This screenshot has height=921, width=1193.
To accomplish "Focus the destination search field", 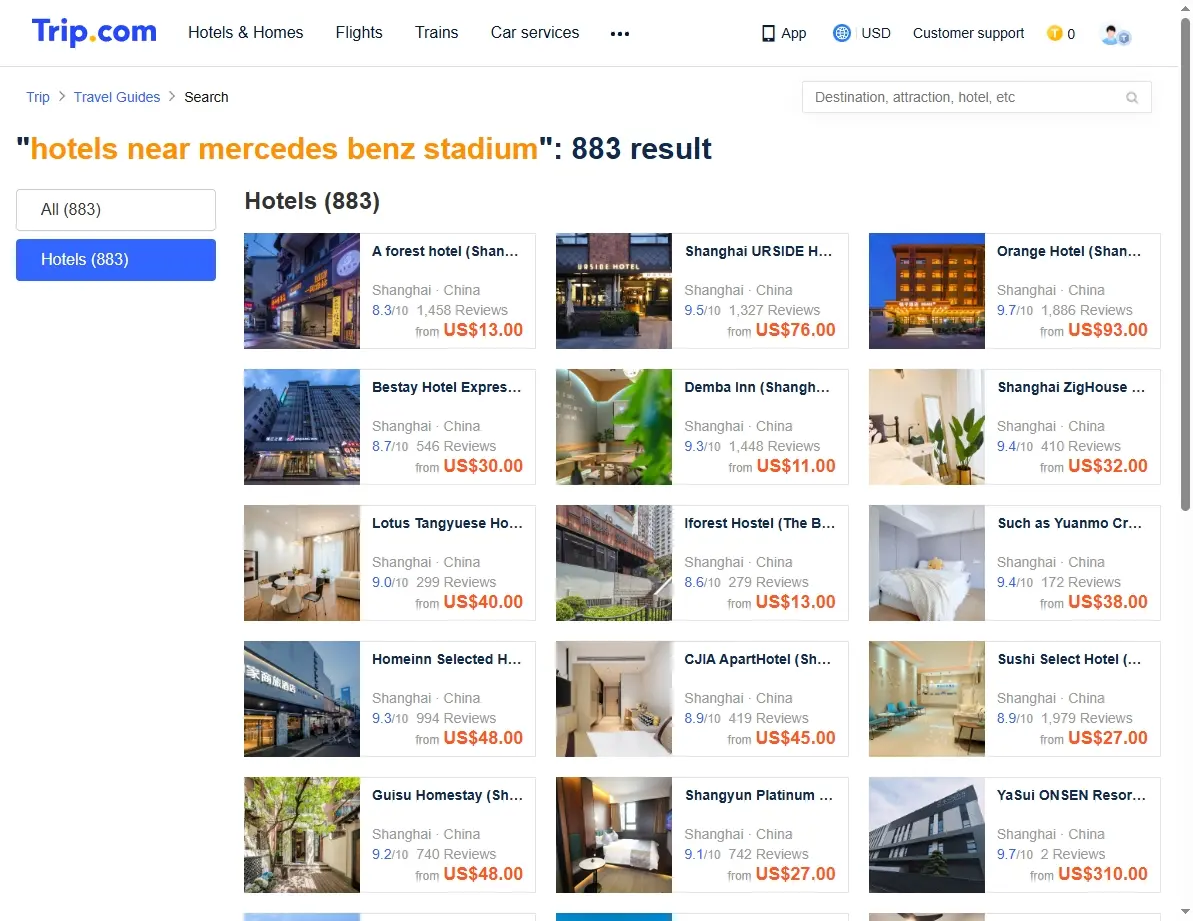I will click(x=976, y=97).
